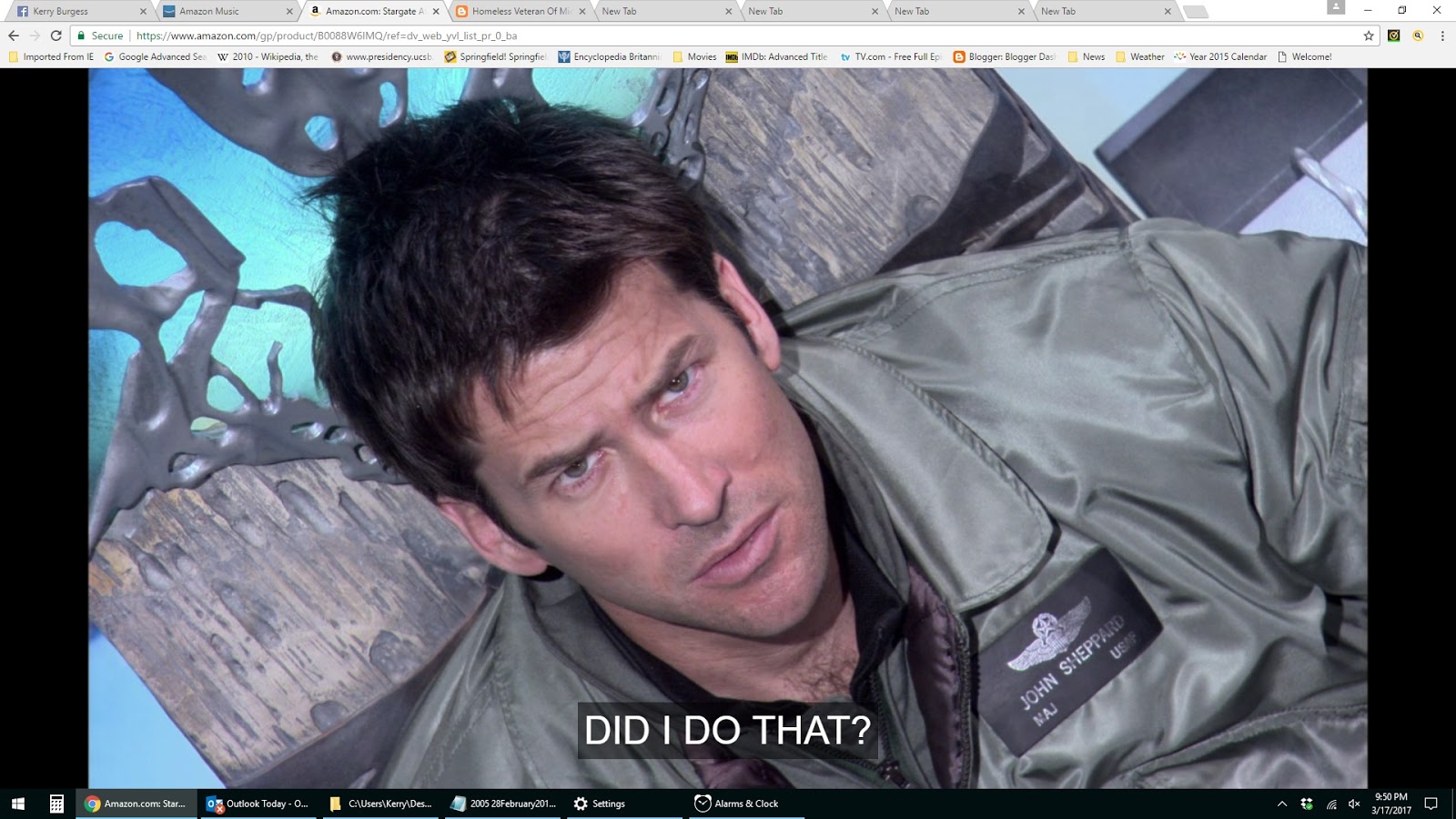Open the Blogger Dashboard bookmark
Screen dimensions: 1456x819
pyautogui.click(x=1004, y=56)
